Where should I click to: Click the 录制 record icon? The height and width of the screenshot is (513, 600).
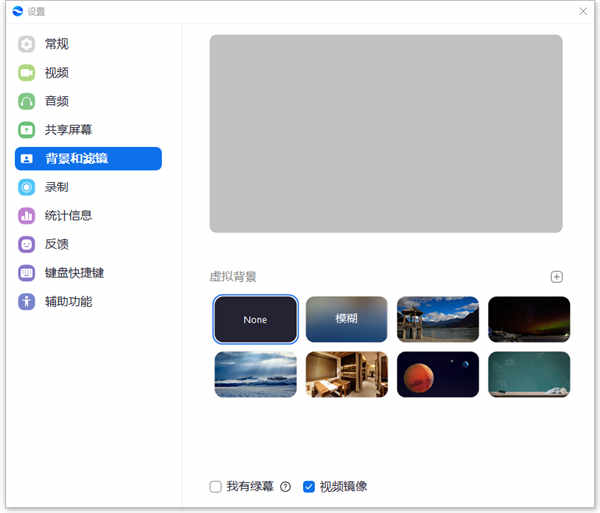pos(26,187)
